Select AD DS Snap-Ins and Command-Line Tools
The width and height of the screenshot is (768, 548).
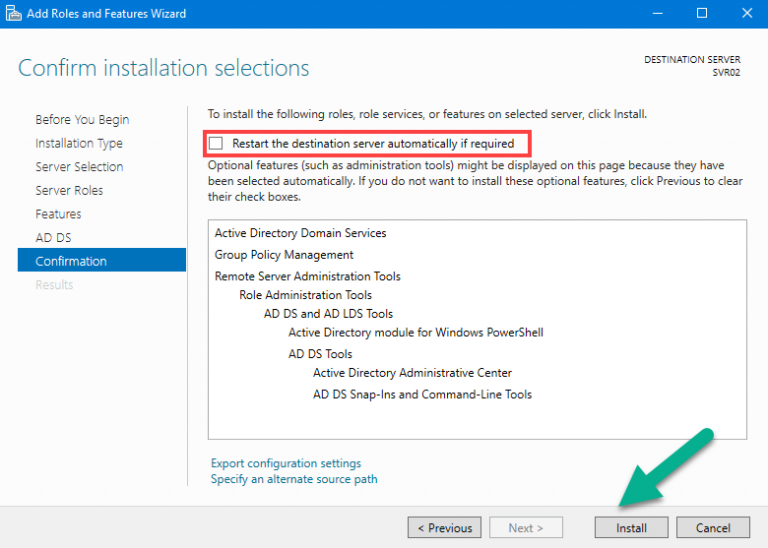(422, 394)
